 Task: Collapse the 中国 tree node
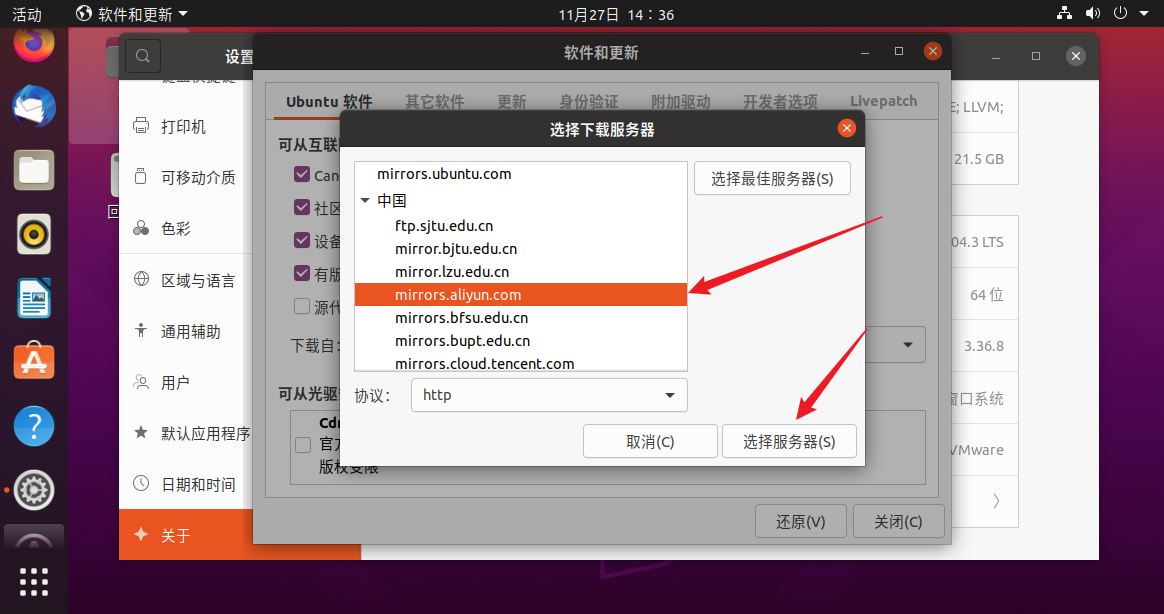click(x=365, y=200)
